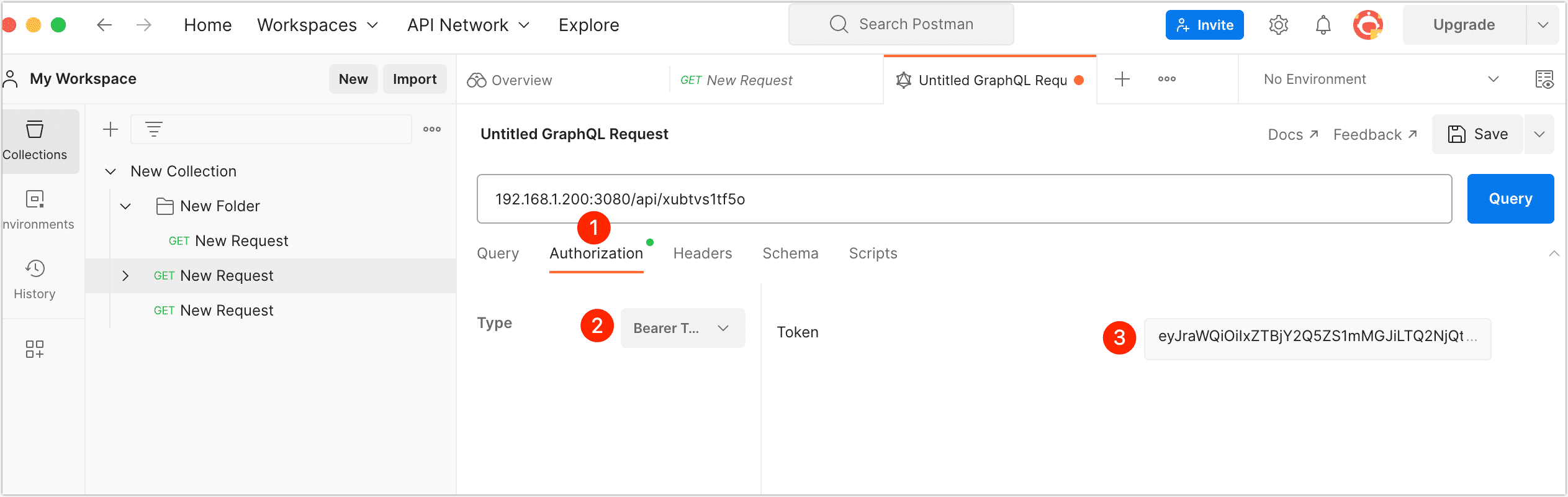Viewport: 1568px width, 497px height.
Task: Click the request URL input field
Action: 963,199
